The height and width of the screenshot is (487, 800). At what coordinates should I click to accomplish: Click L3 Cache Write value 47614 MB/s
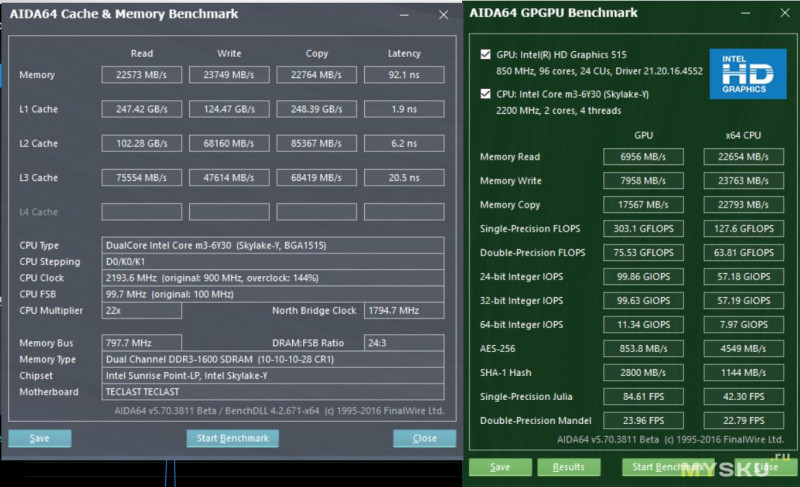coord(229,177)
